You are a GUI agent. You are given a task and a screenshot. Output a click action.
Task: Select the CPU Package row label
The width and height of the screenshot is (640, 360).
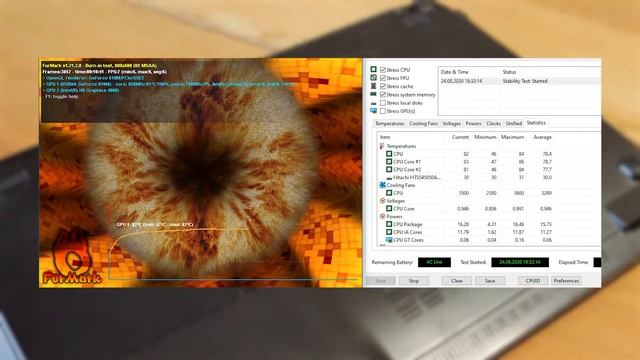[x=407, y=224]
